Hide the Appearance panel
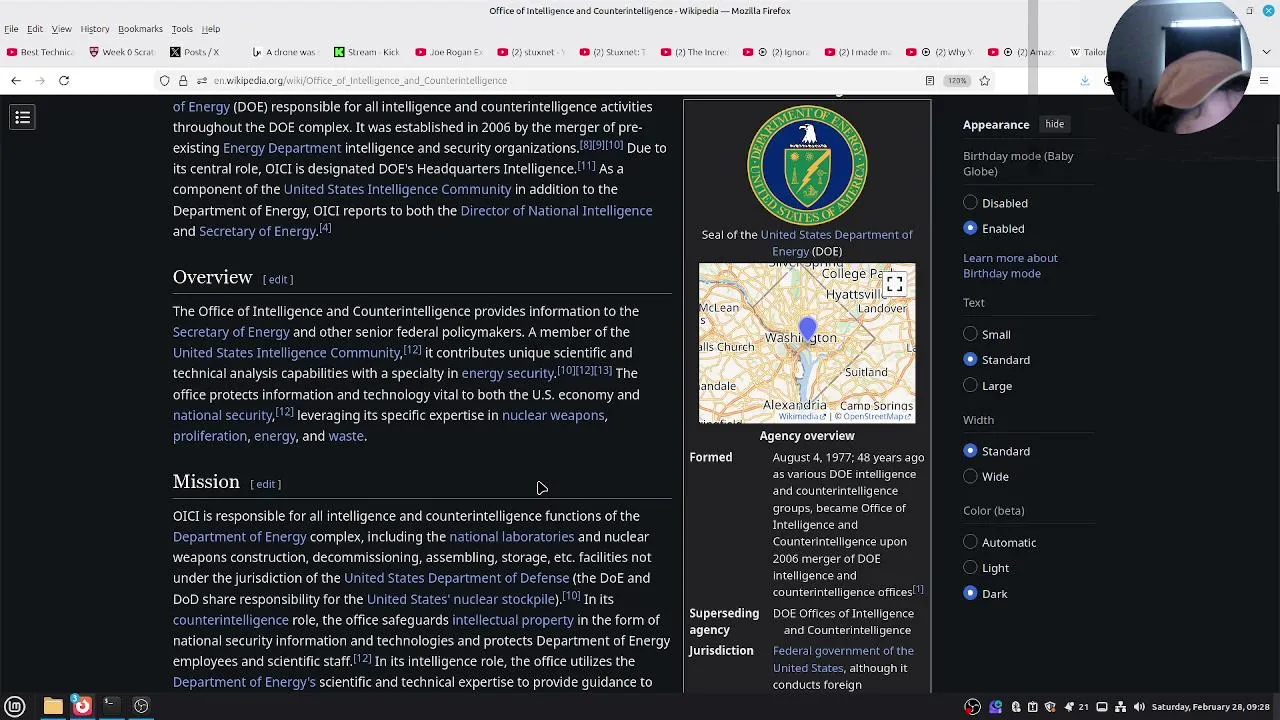The image size is (1280, 720). coord(1054,124)
